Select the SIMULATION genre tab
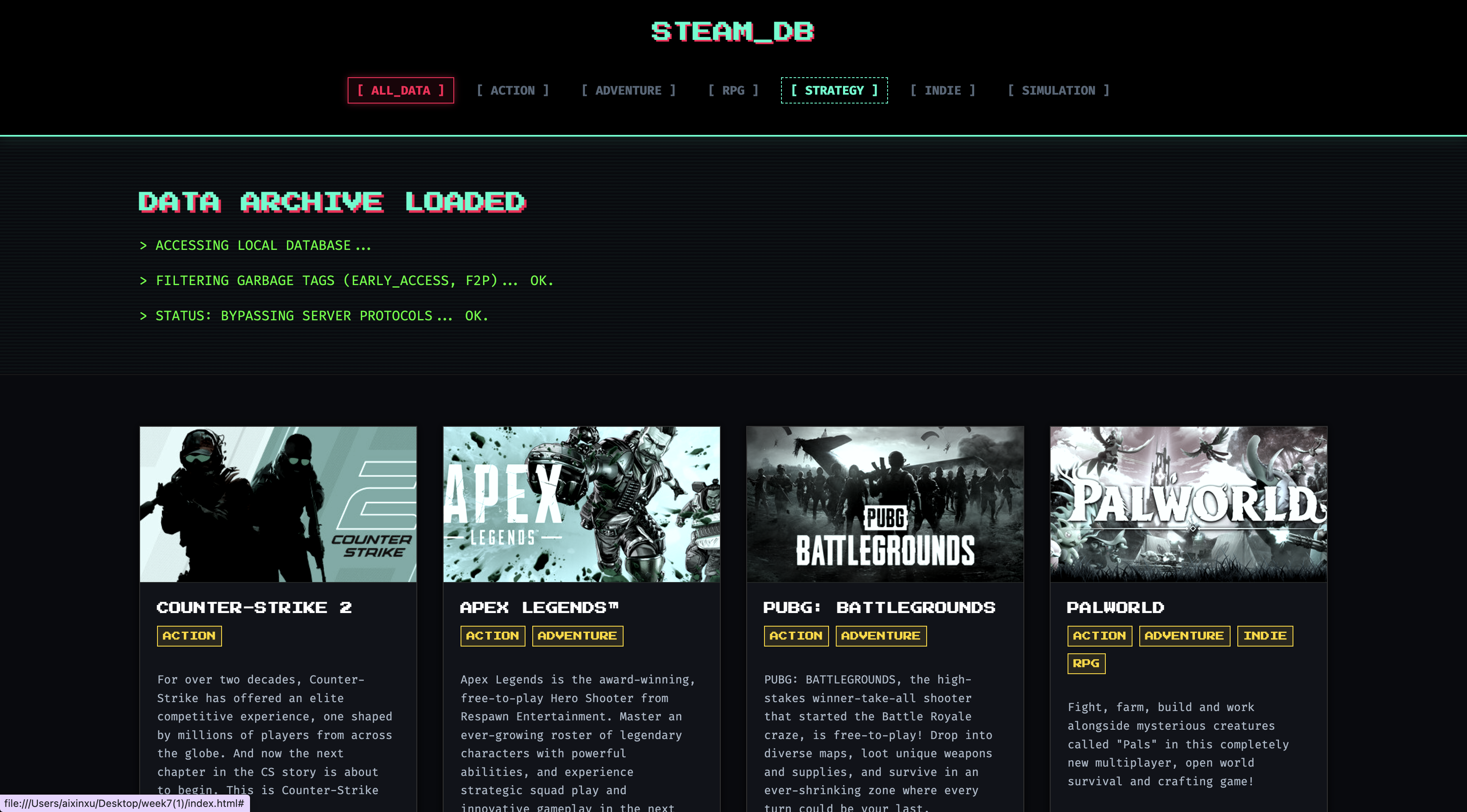1467x812 pixels. click(x=1058, y=90)
